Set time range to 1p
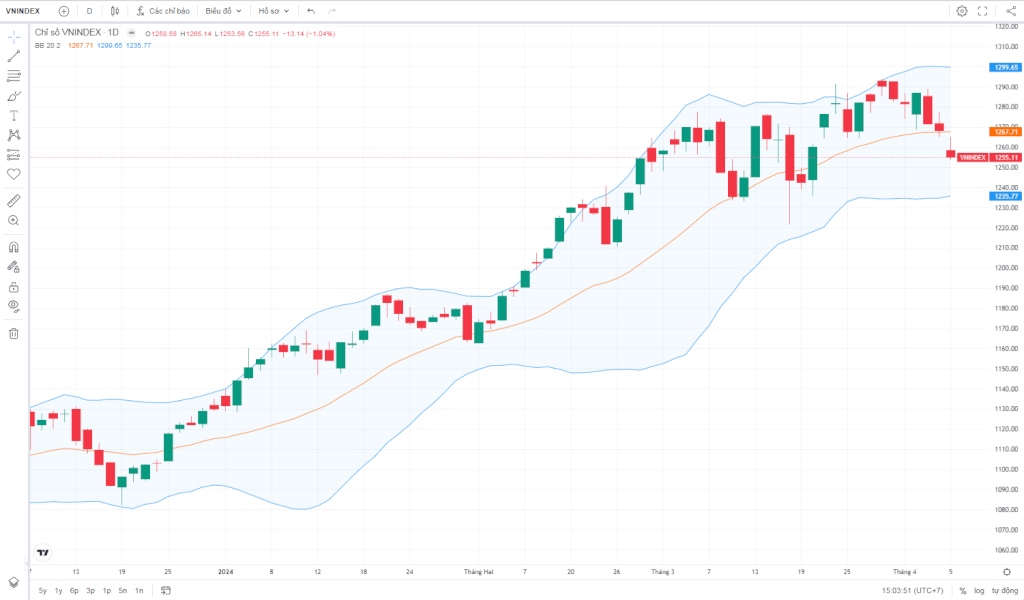The width and height of the screenshot is (1024, 600). pos(106,590)
